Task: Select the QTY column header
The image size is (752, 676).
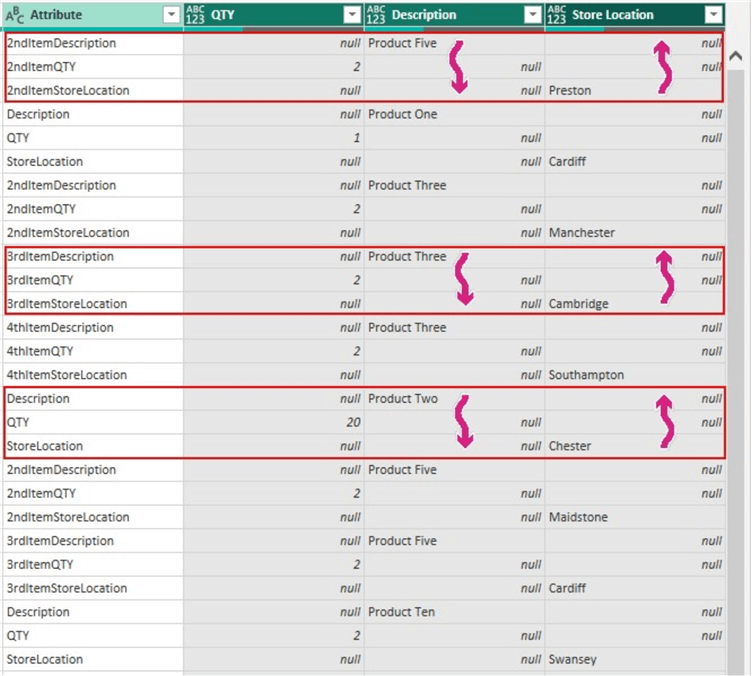Action: pyautogui.click(x=274, y=15)
